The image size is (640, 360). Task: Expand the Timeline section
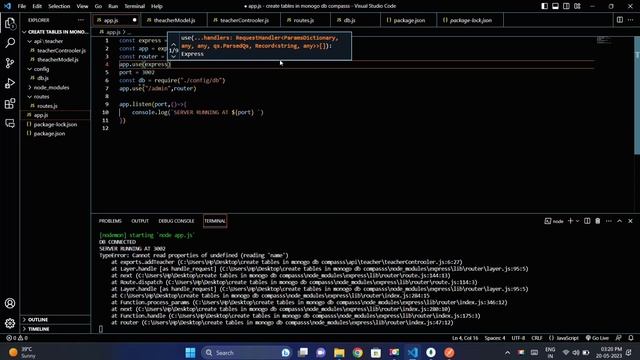(x=38, y=329)
